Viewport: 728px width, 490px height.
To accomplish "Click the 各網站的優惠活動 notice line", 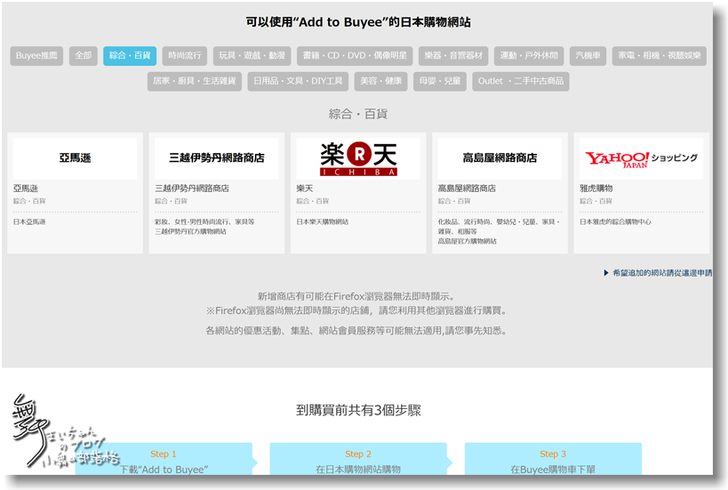I will 357,331.
